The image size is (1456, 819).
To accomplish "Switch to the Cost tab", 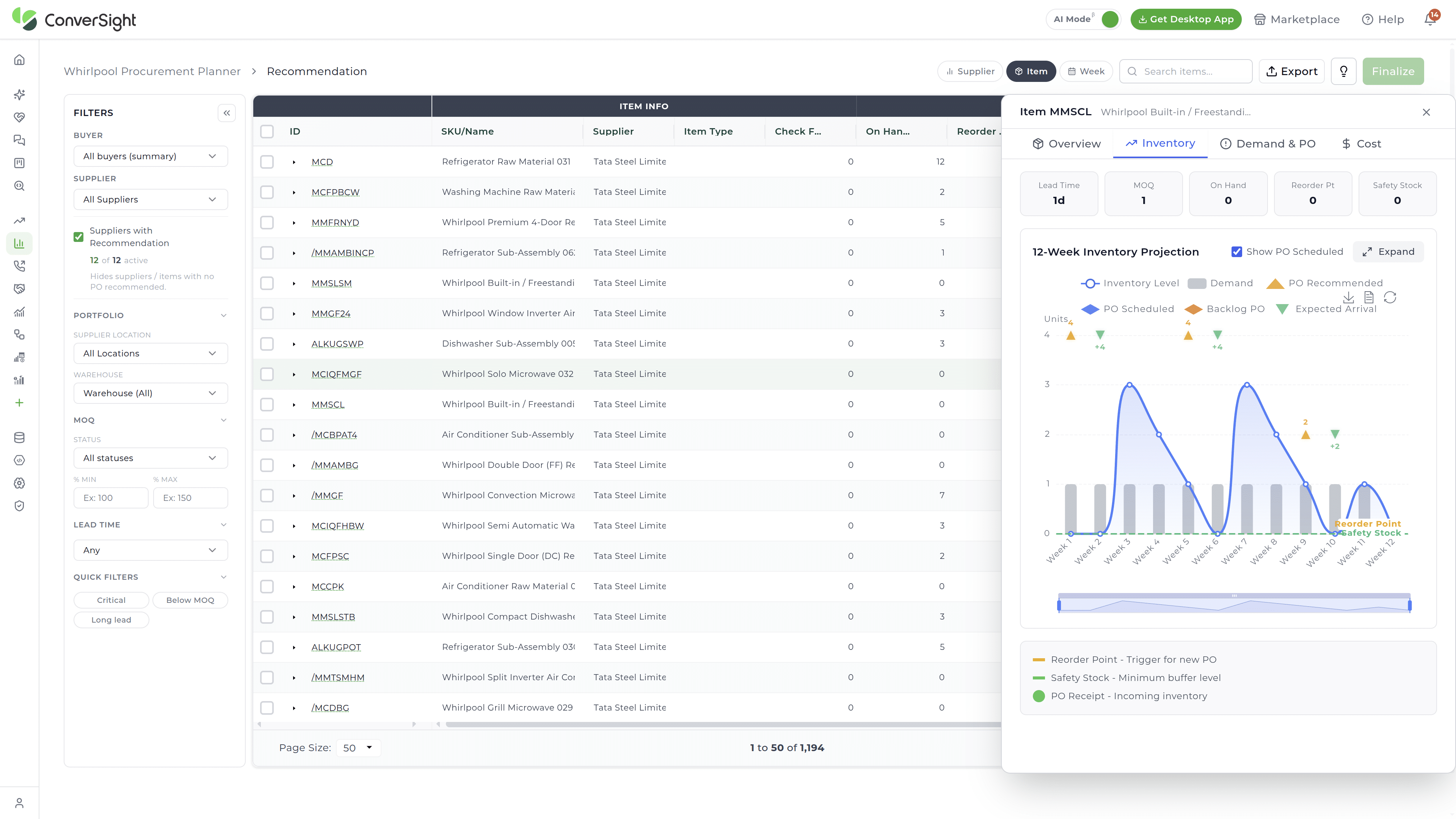I will coord(1361,144).
